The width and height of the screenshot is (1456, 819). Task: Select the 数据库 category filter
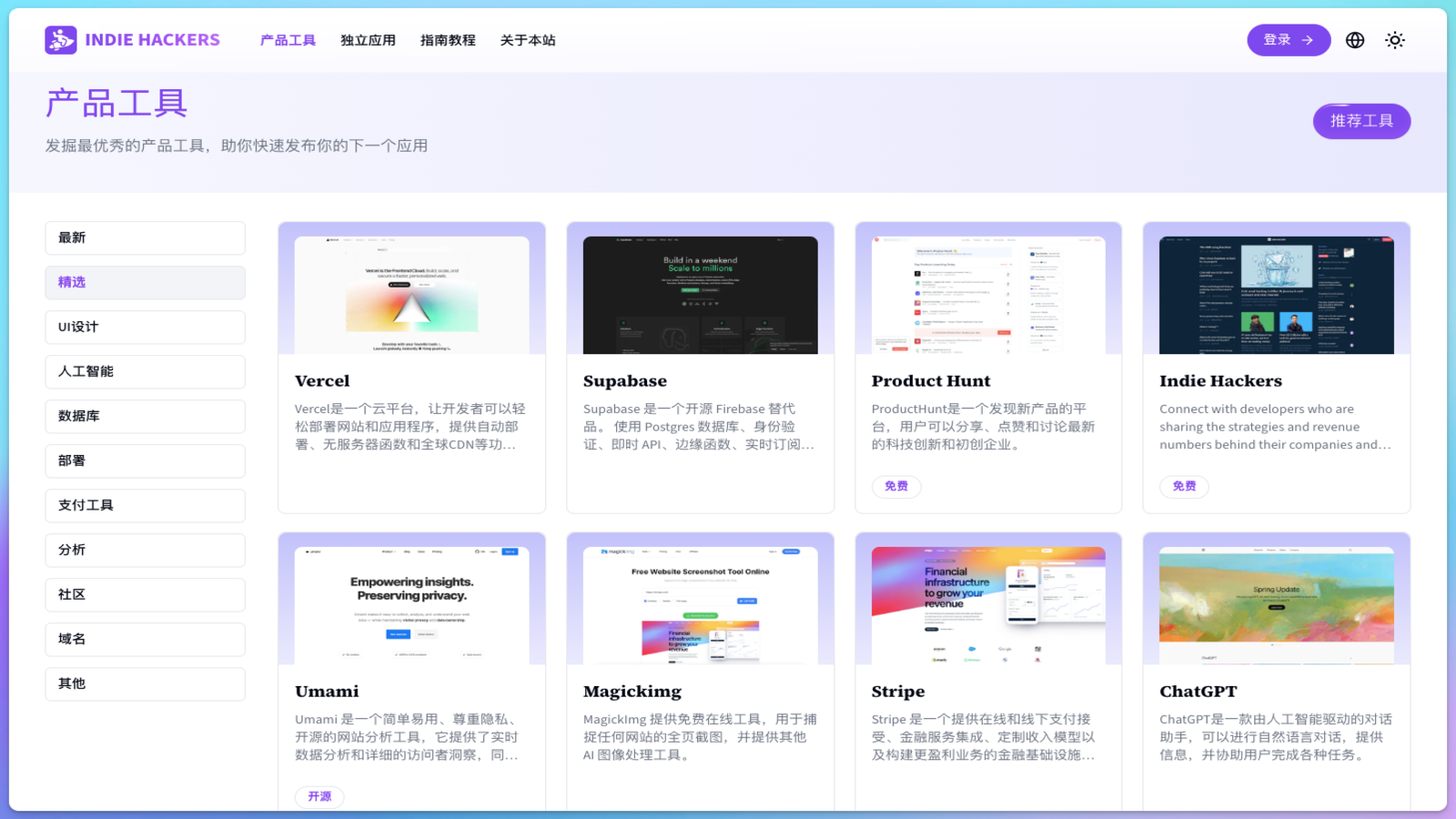146,417
